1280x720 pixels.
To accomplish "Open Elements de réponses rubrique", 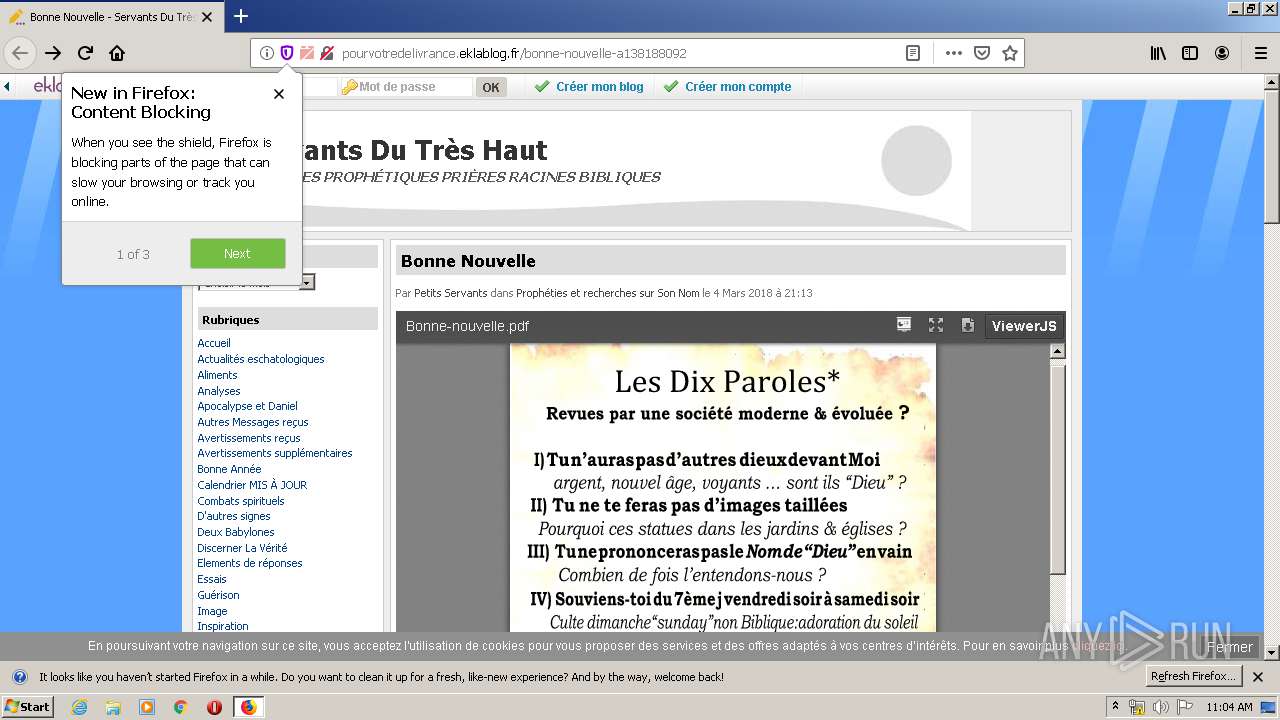I will (x=250, y=563).
